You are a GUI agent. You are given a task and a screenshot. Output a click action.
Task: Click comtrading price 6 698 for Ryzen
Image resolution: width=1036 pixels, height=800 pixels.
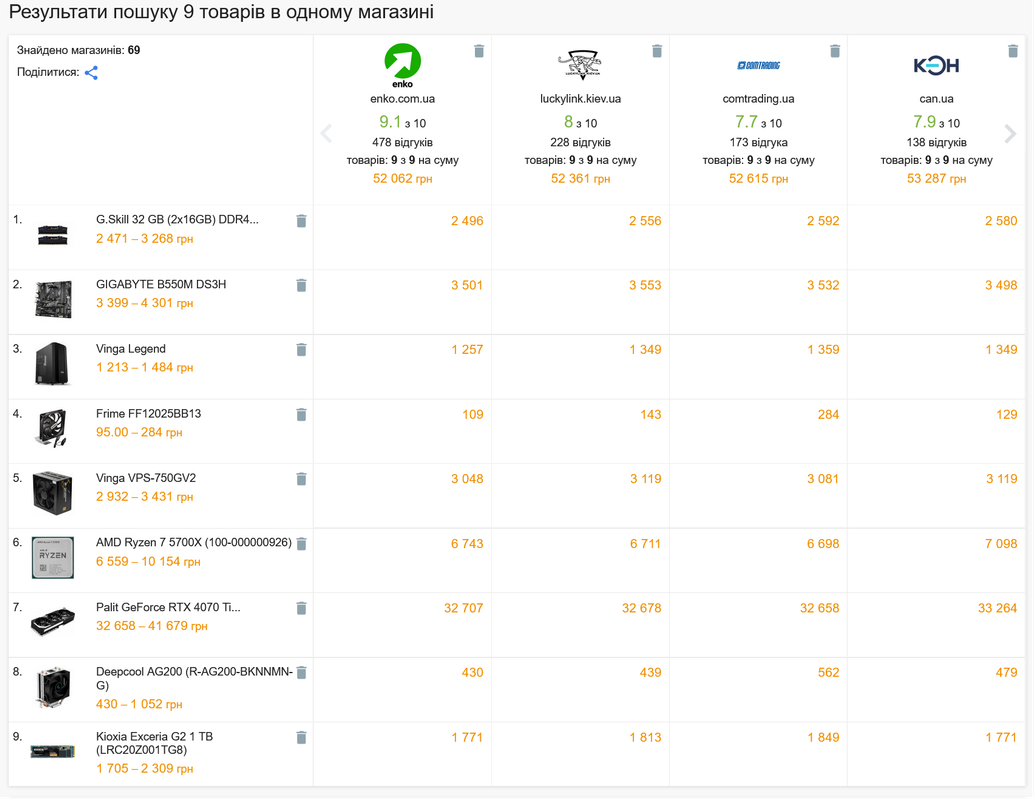click(x=823, y=544)
